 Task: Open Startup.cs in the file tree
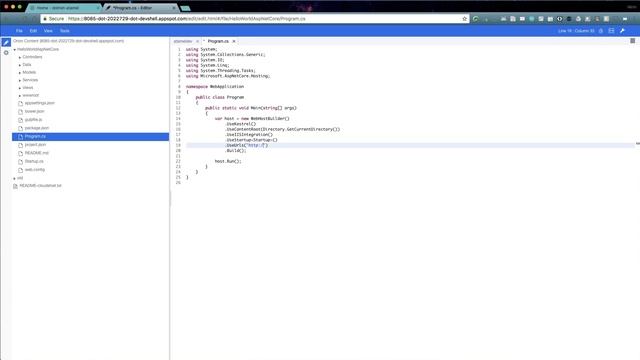click(x=34, y=161)
